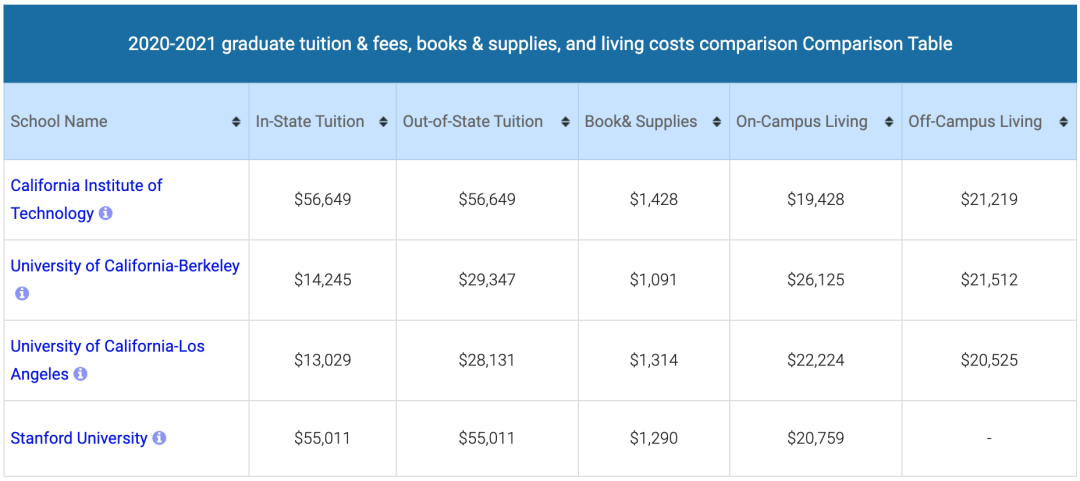The width and height of the screenshot is (1080, 481).
Task: Visit the Stanford University link
Action: click(79, 438)
